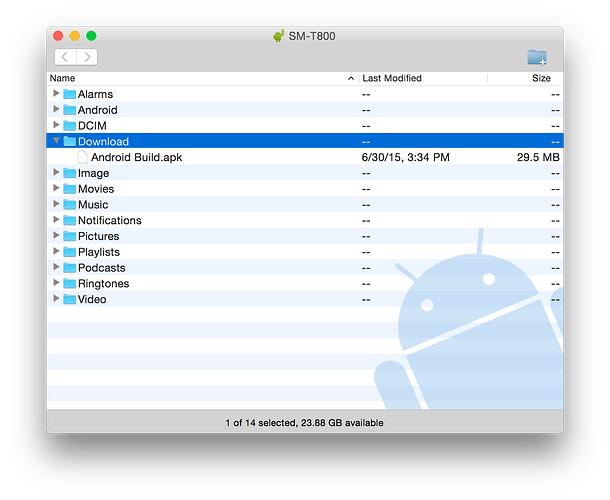
Task: Expand the Pictures folder triangle
Action: [56, 235]
